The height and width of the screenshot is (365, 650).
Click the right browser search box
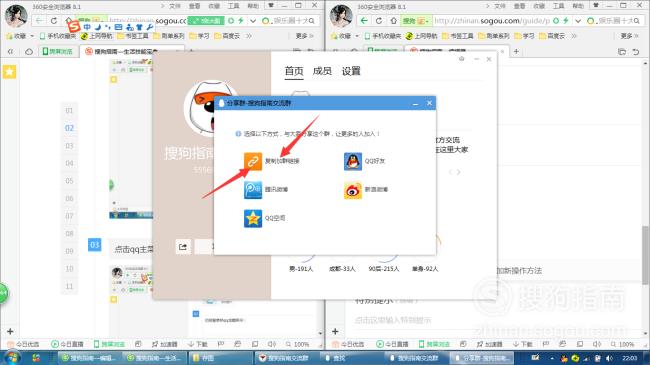(616, 20)
